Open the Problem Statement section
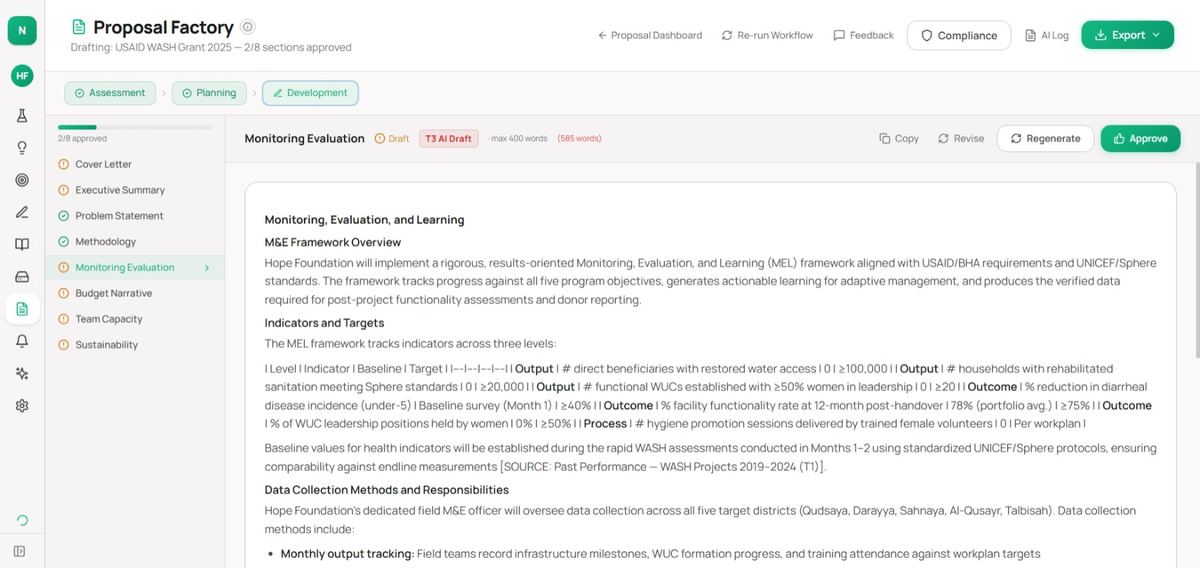 [x=135, y=216]
